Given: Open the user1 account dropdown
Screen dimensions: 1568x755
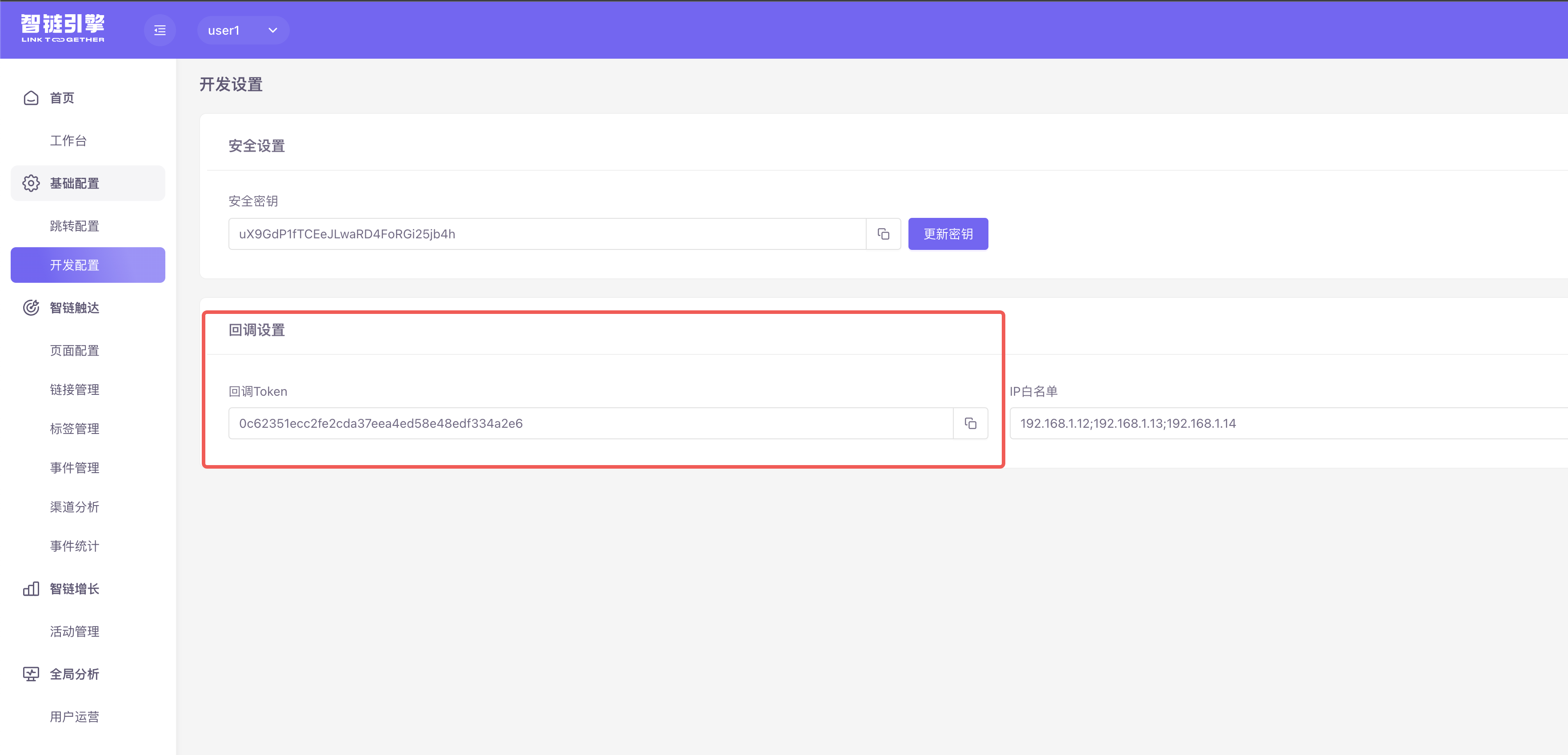Looking at the screenshot, I should [243, 30].
